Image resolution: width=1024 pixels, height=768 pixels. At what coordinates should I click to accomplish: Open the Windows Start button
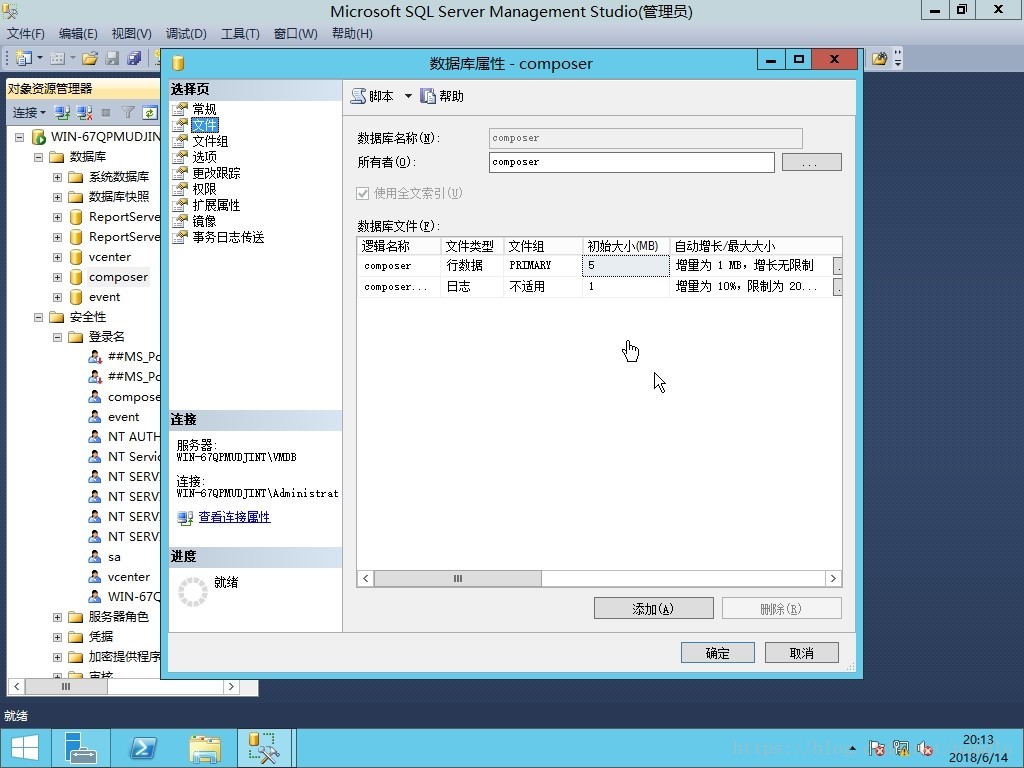[25, 748]
